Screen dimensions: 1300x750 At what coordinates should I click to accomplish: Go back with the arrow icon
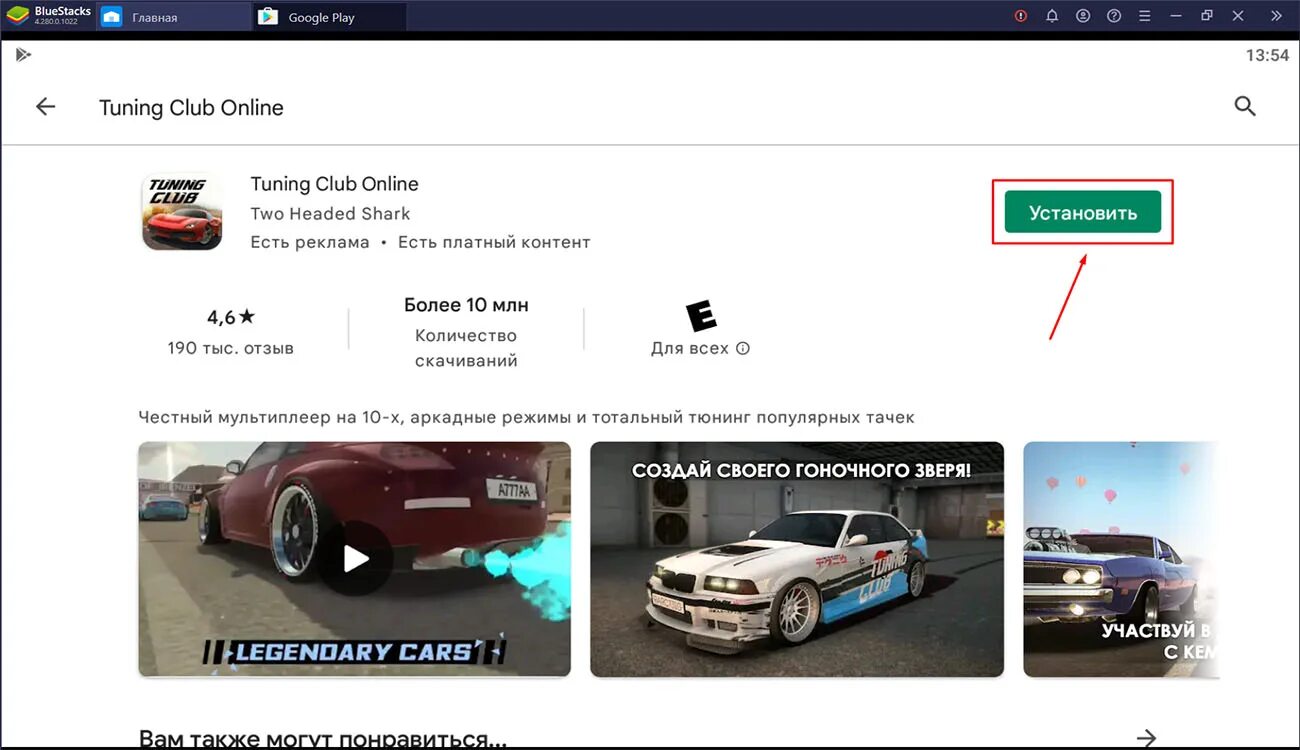[46, 107]
